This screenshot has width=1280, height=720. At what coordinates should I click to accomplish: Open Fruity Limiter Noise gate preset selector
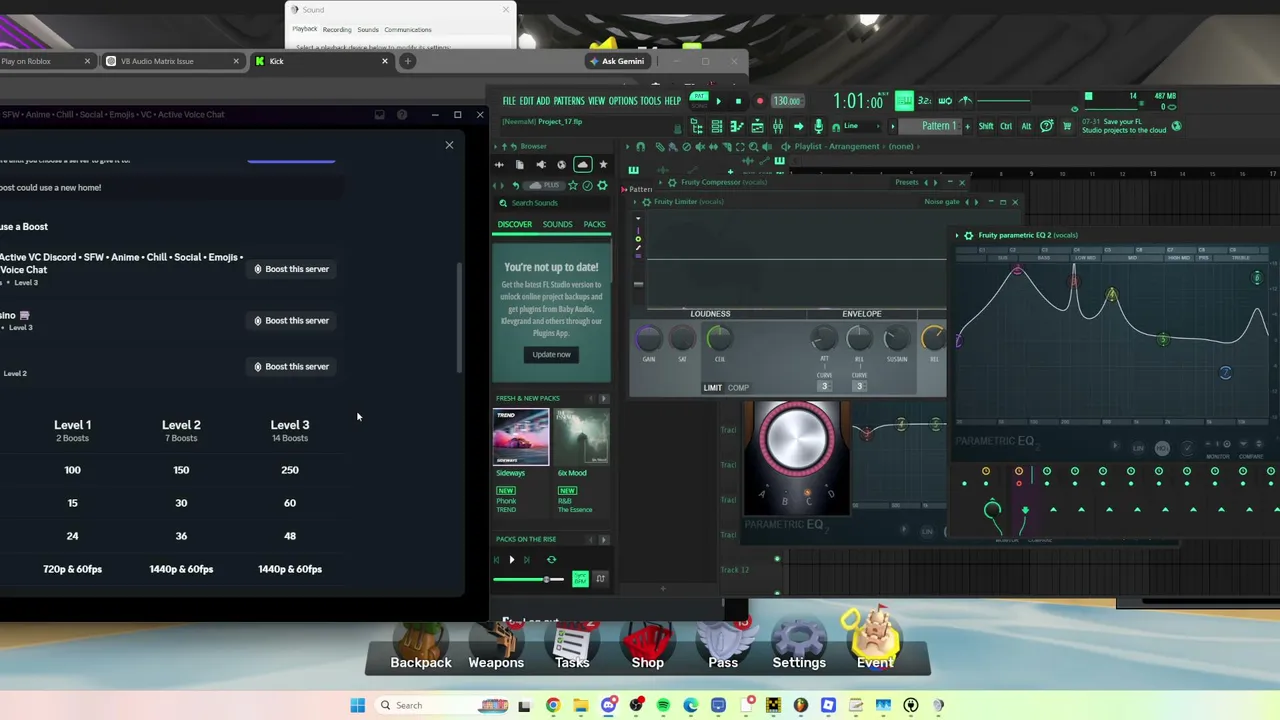(942, 202)
